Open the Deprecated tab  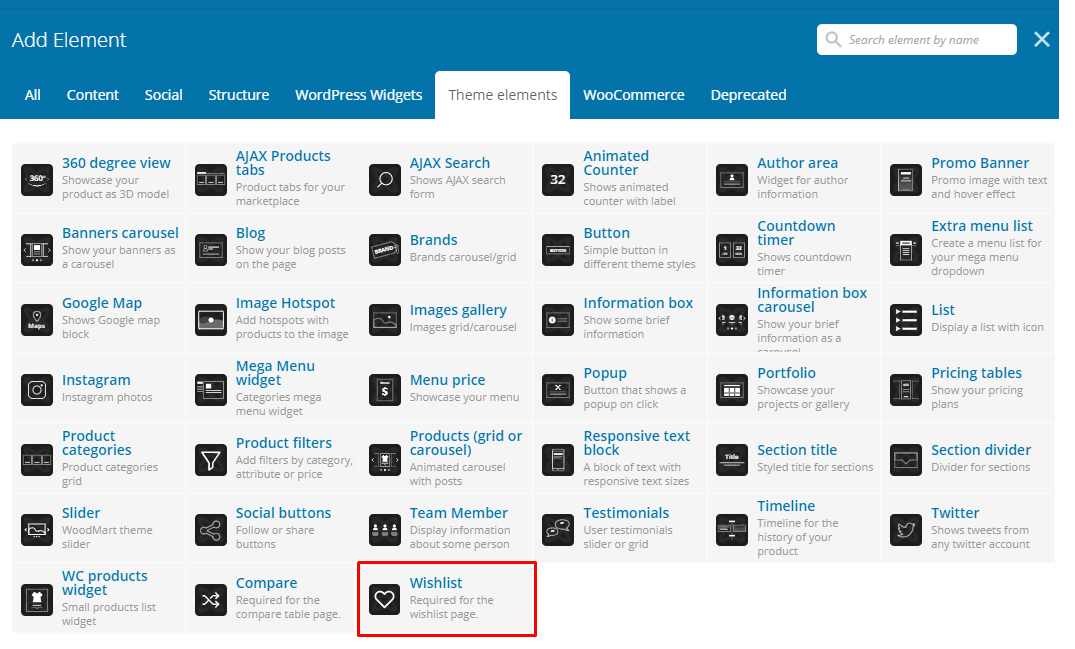(748, 95)
